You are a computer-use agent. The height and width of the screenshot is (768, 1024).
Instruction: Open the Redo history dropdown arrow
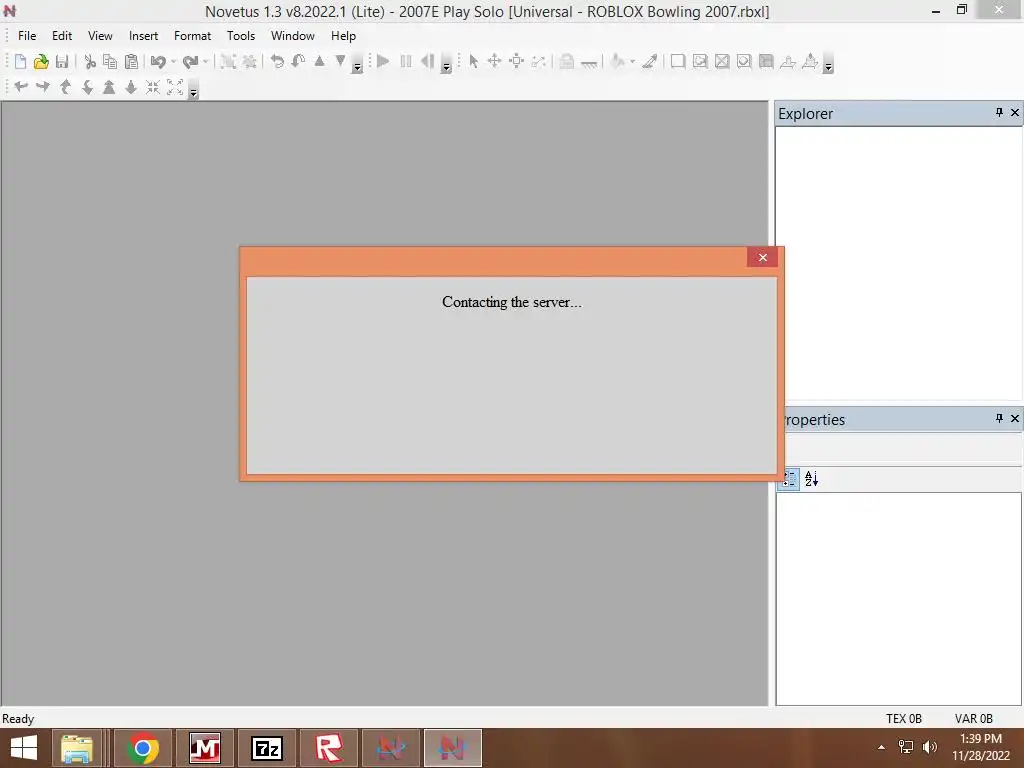(205, 61)
